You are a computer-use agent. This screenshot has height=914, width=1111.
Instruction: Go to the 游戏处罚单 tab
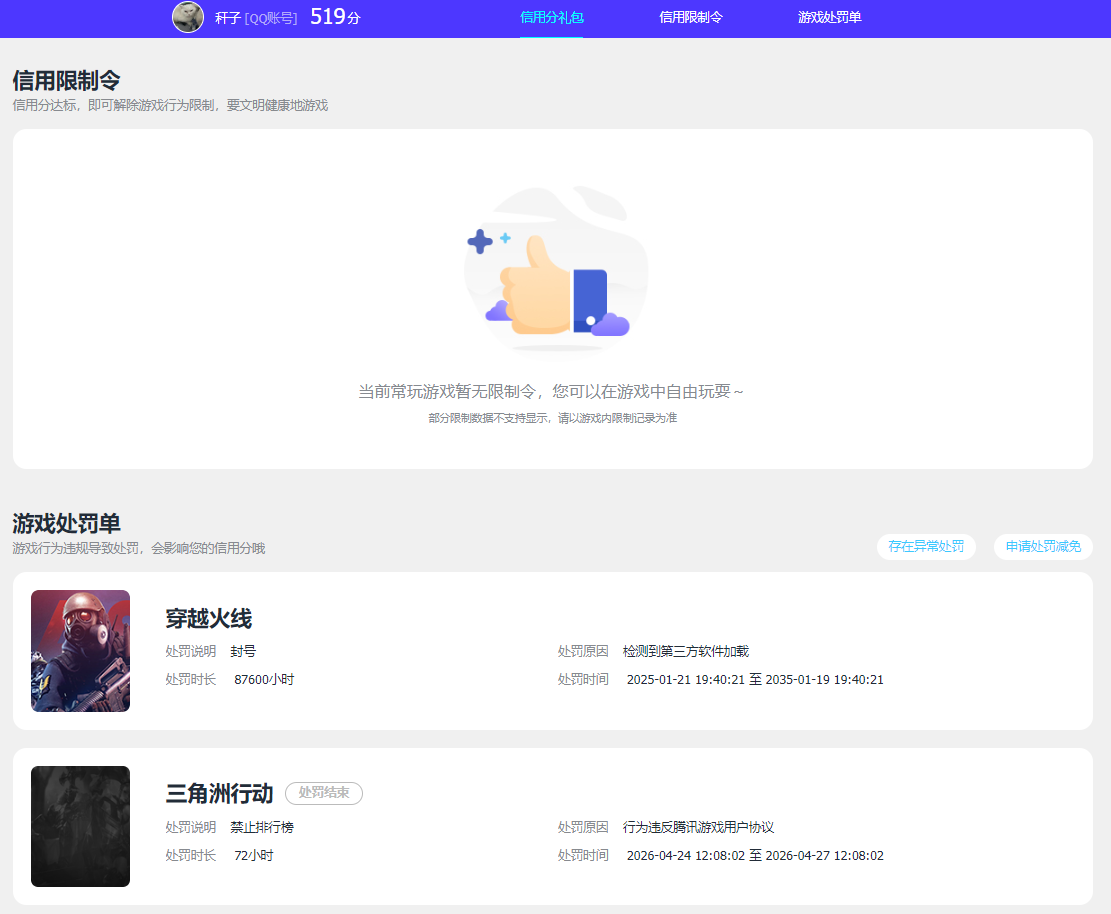point(830,17)
